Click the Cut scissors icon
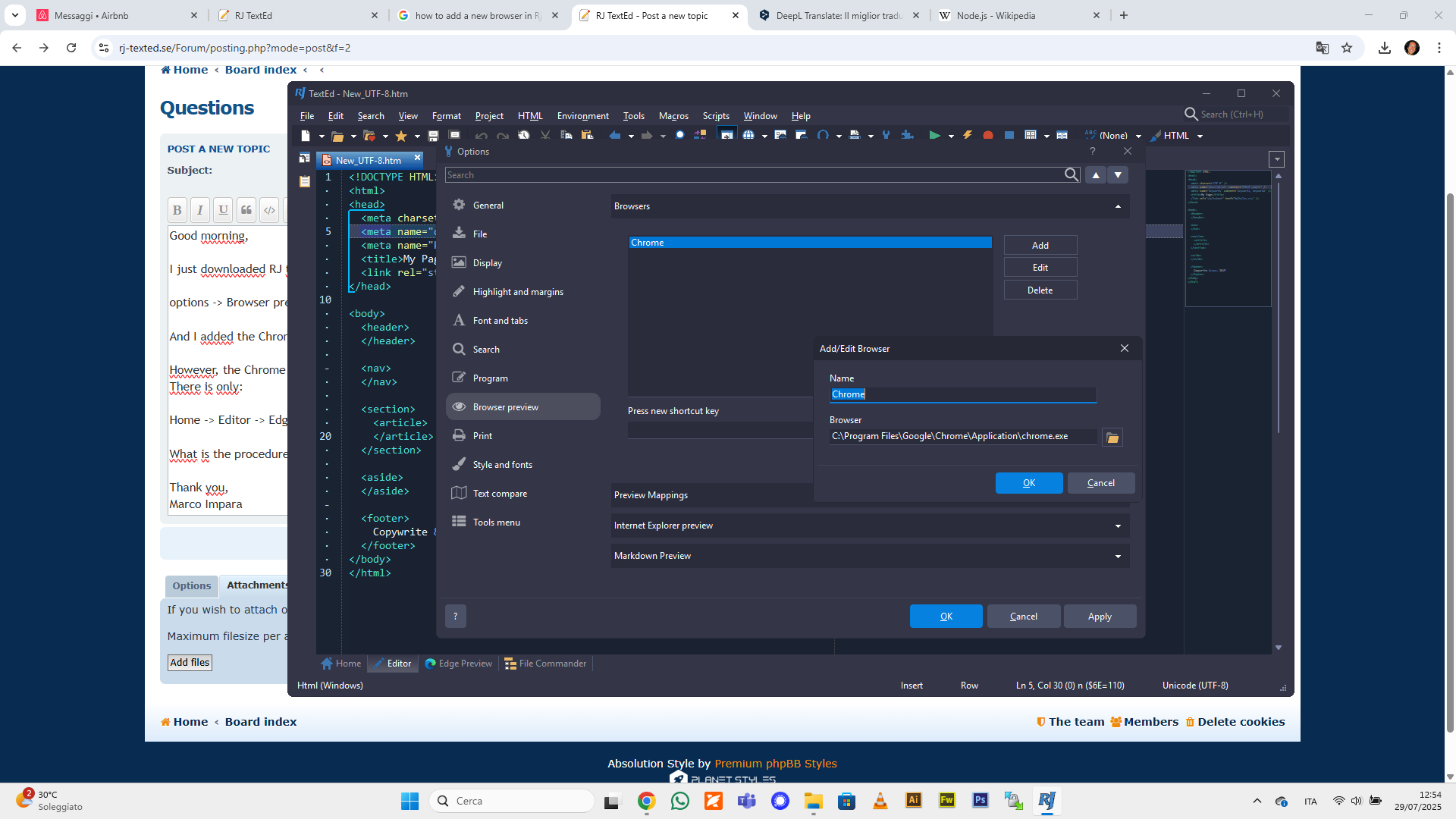Viewport: 1456px width, 819px height. (x=545, y=135)
